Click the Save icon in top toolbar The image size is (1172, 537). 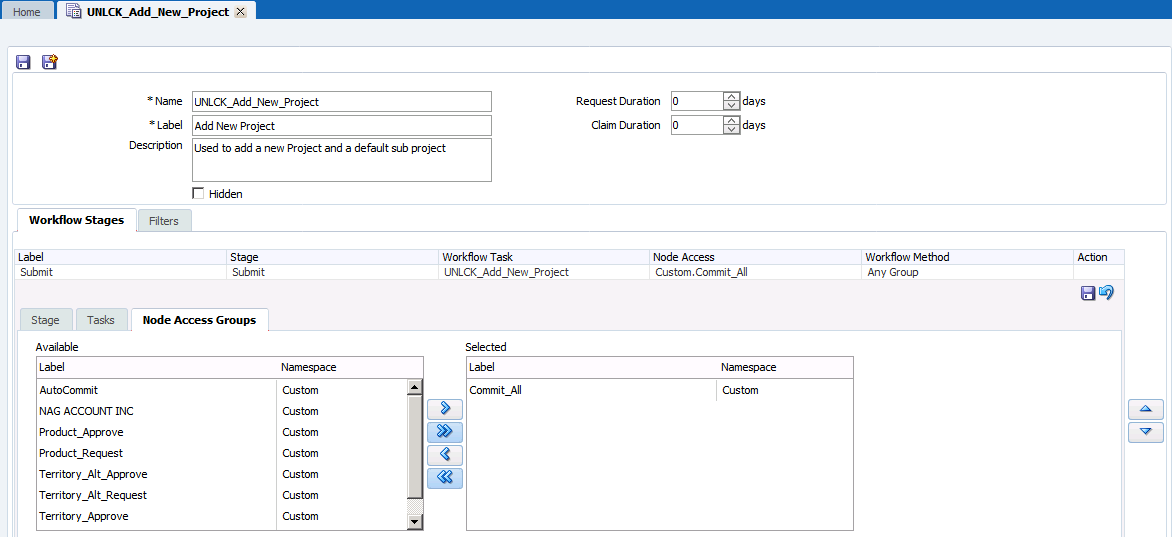23,62
